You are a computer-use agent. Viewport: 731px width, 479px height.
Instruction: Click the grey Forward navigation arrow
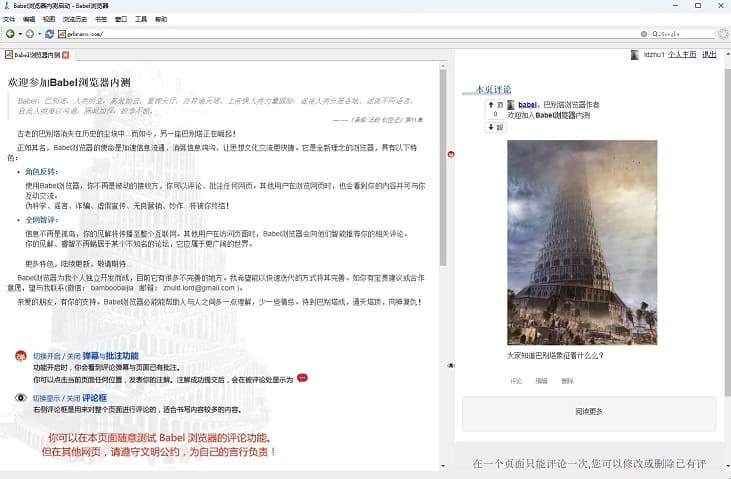[29, 34]
